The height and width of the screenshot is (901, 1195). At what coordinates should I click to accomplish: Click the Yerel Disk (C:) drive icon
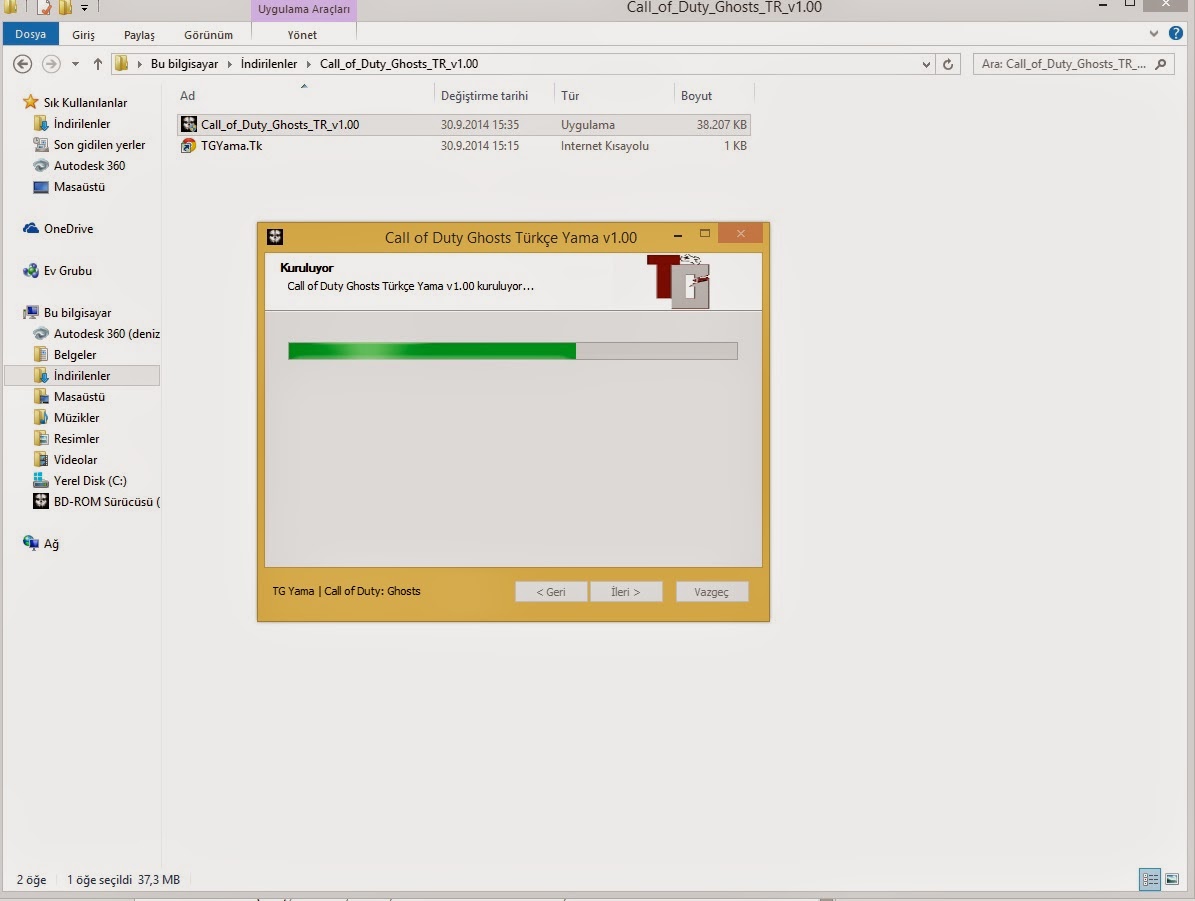coord(40,480)
